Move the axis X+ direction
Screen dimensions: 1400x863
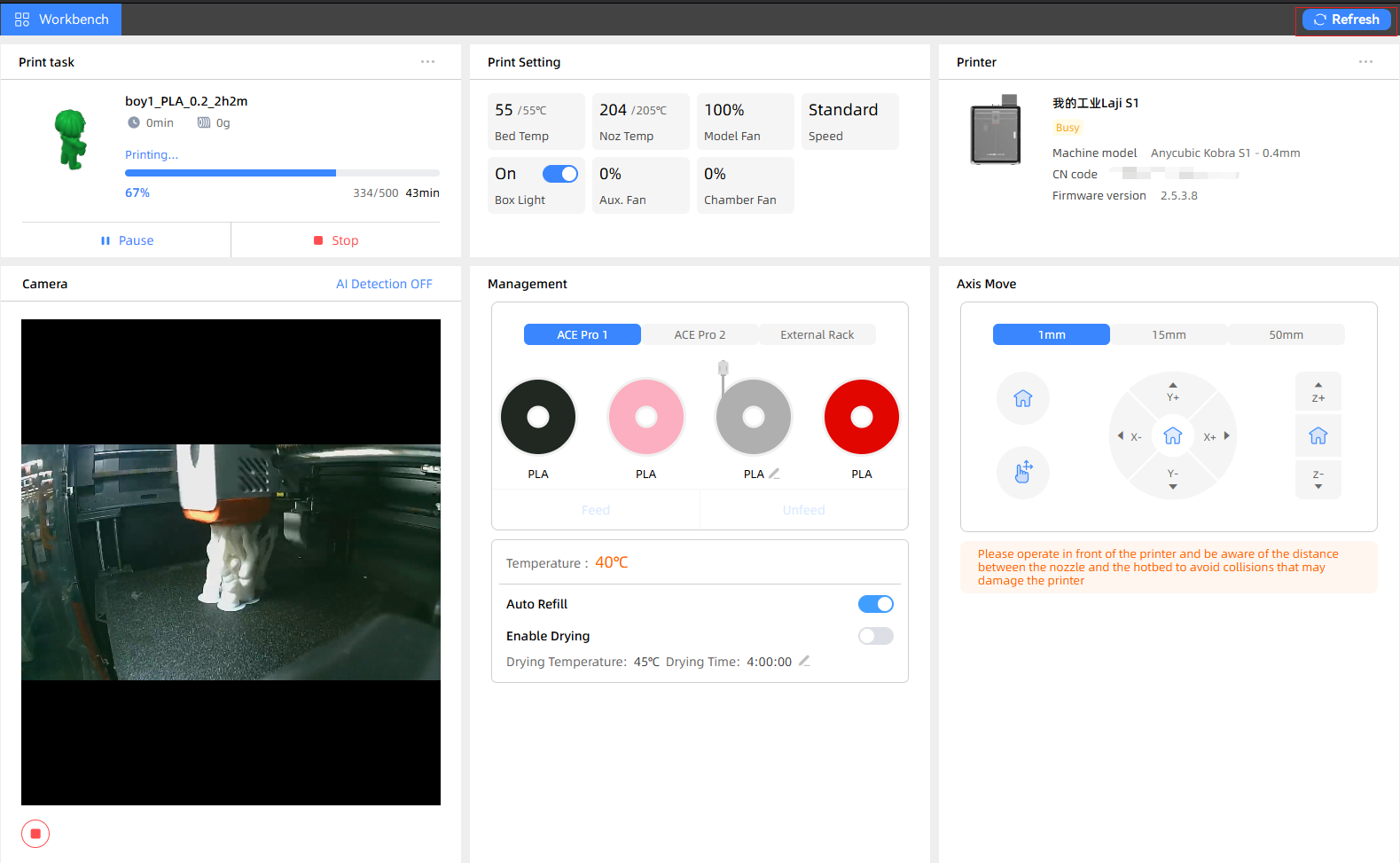1216,436
